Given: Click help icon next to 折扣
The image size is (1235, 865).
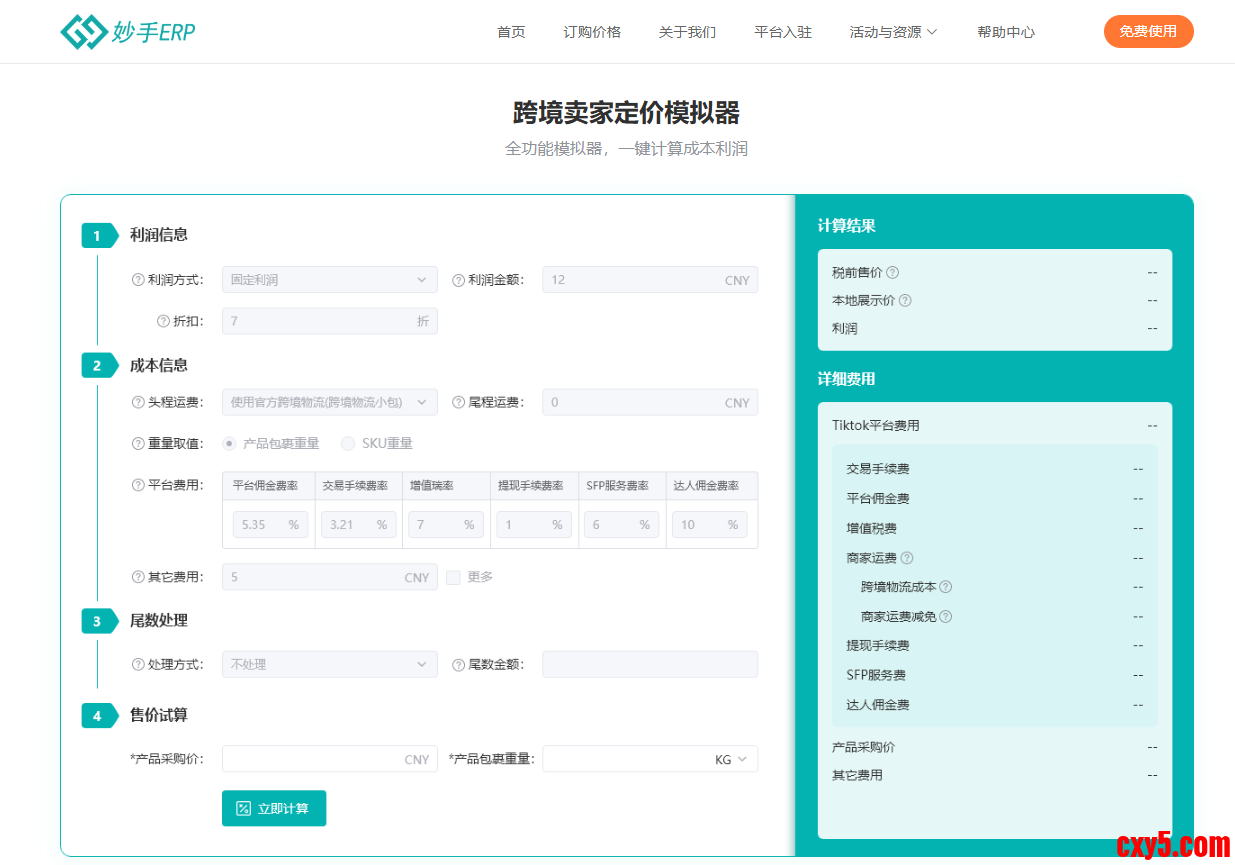Looking at the screenshot, I should tap(164, 321).
